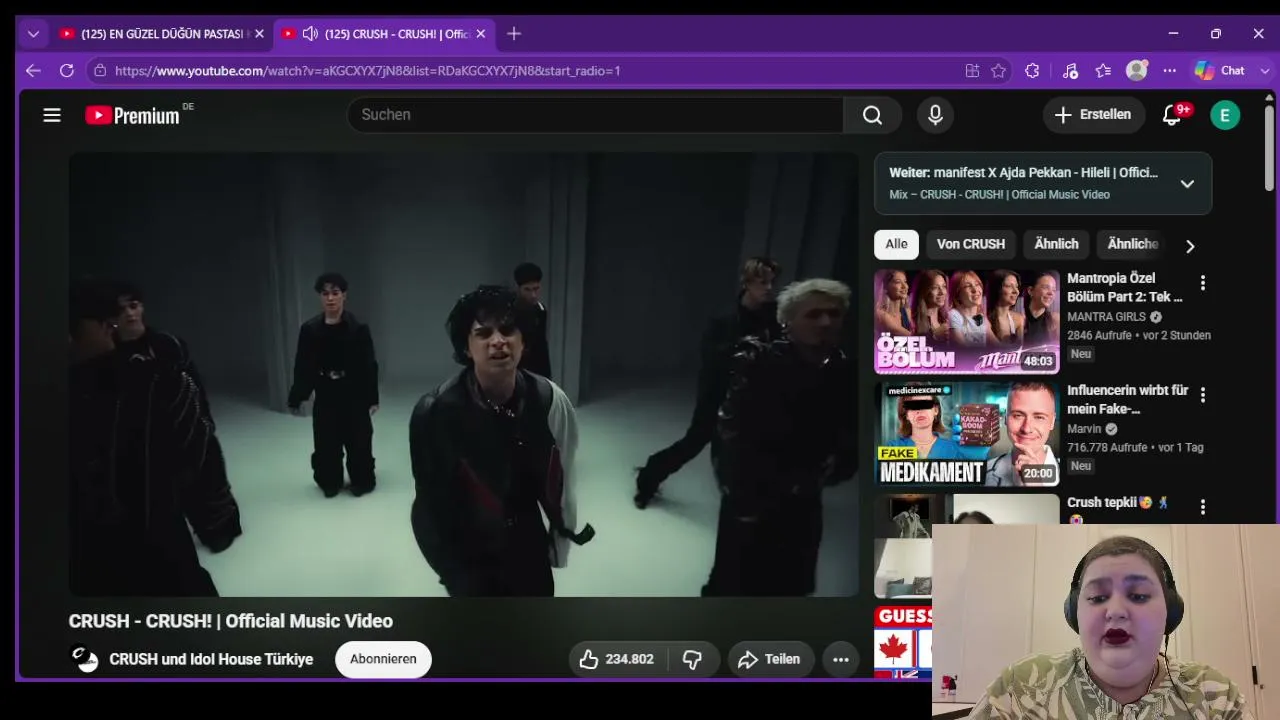Click "Mix – CRUSH - CRUSH! | Official Music Video" subtitle
This screenshot has height=720, width=1280.
pos(999,195)
